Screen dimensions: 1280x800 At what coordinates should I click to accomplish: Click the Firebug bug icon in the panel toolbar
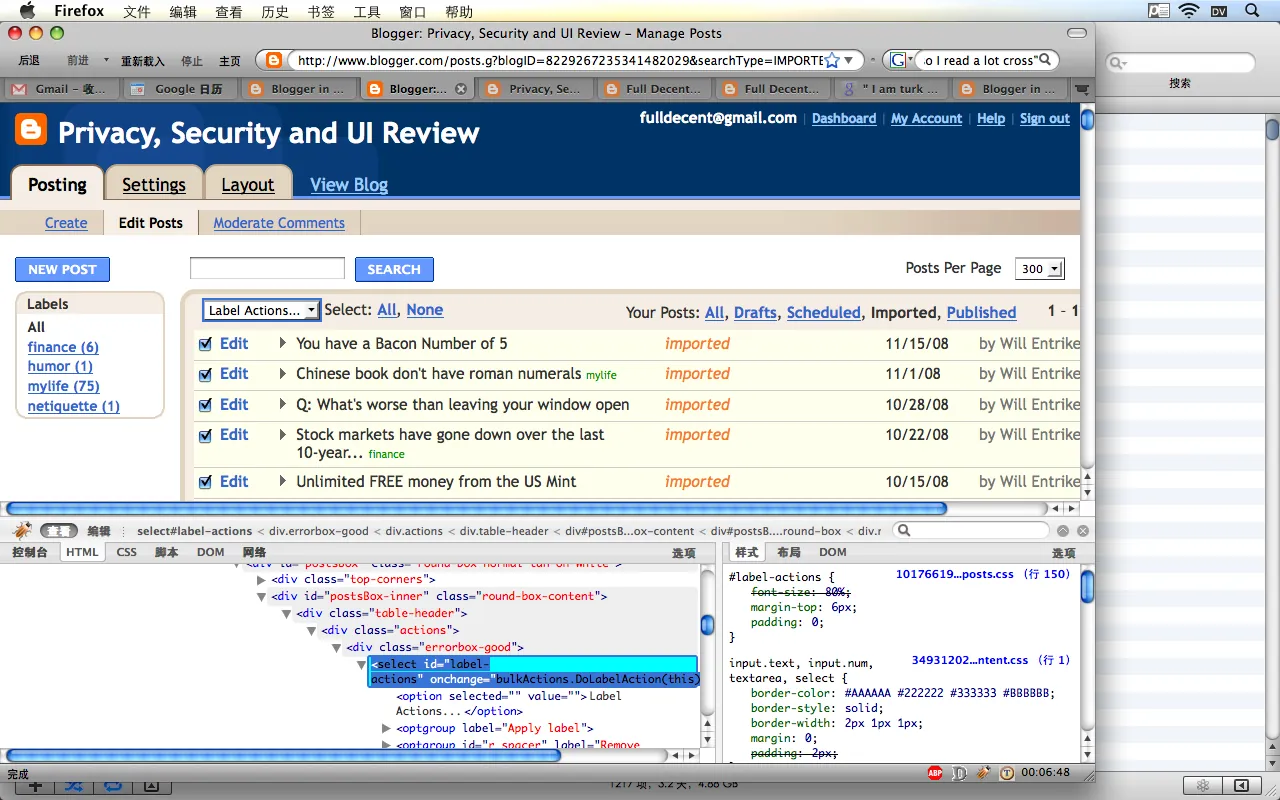pyautogui.click(x=22, y=531)
